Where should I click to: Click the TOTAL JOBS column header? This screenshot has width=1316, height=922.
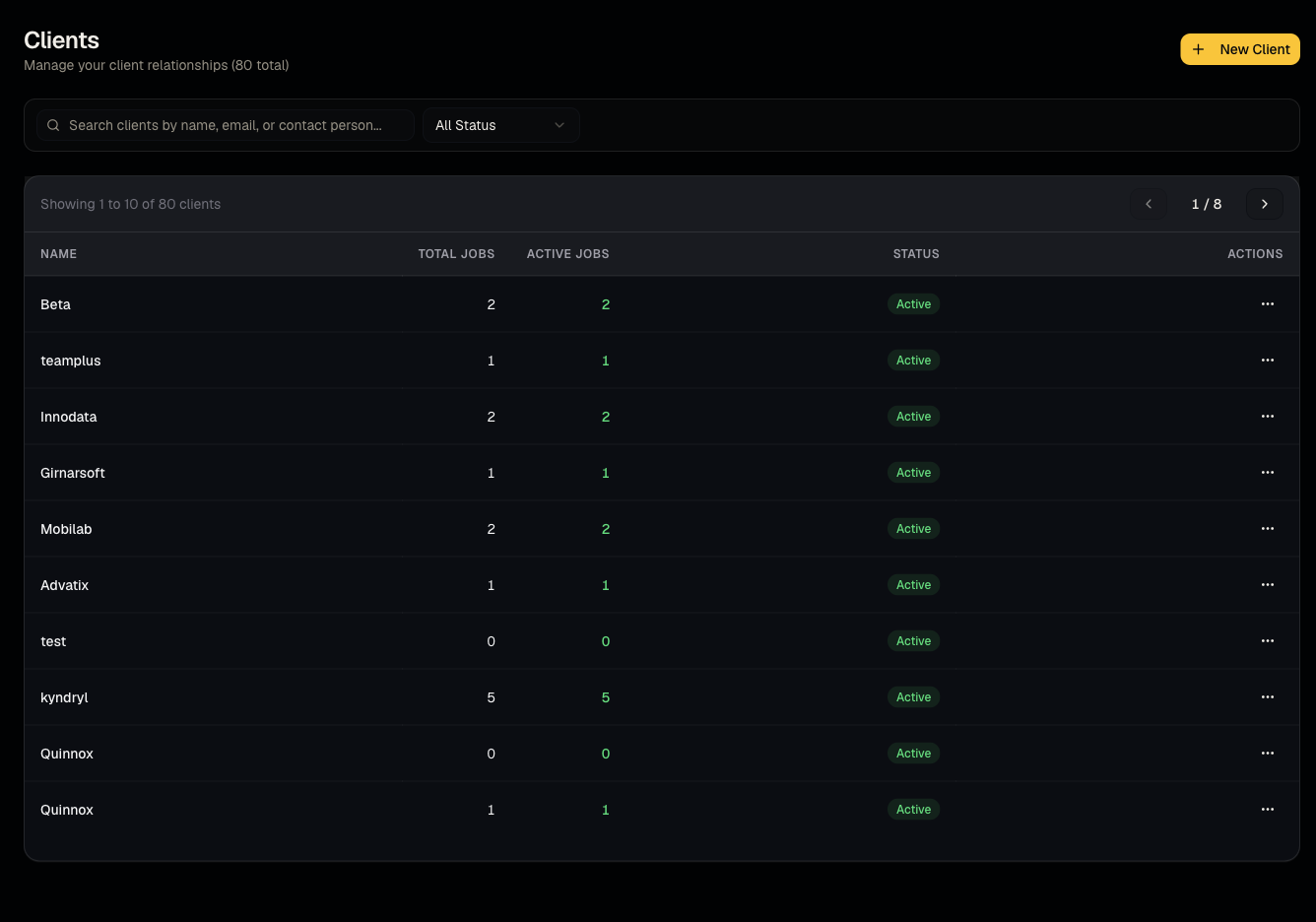[456, 254]
